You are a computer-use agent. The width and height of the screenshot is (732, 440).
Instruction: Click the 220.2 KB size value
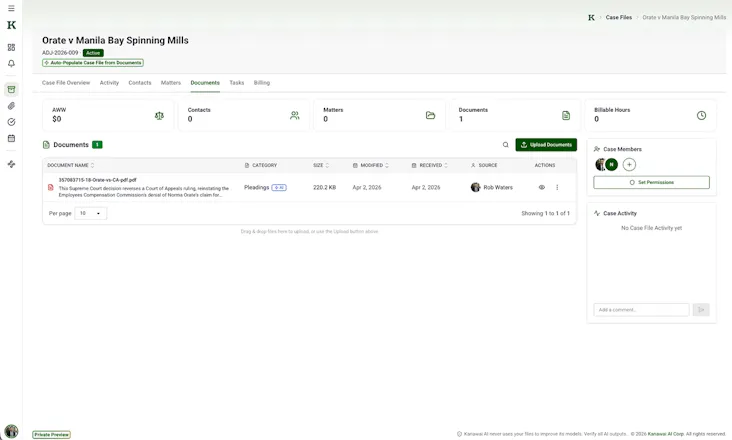coord(324,187)
